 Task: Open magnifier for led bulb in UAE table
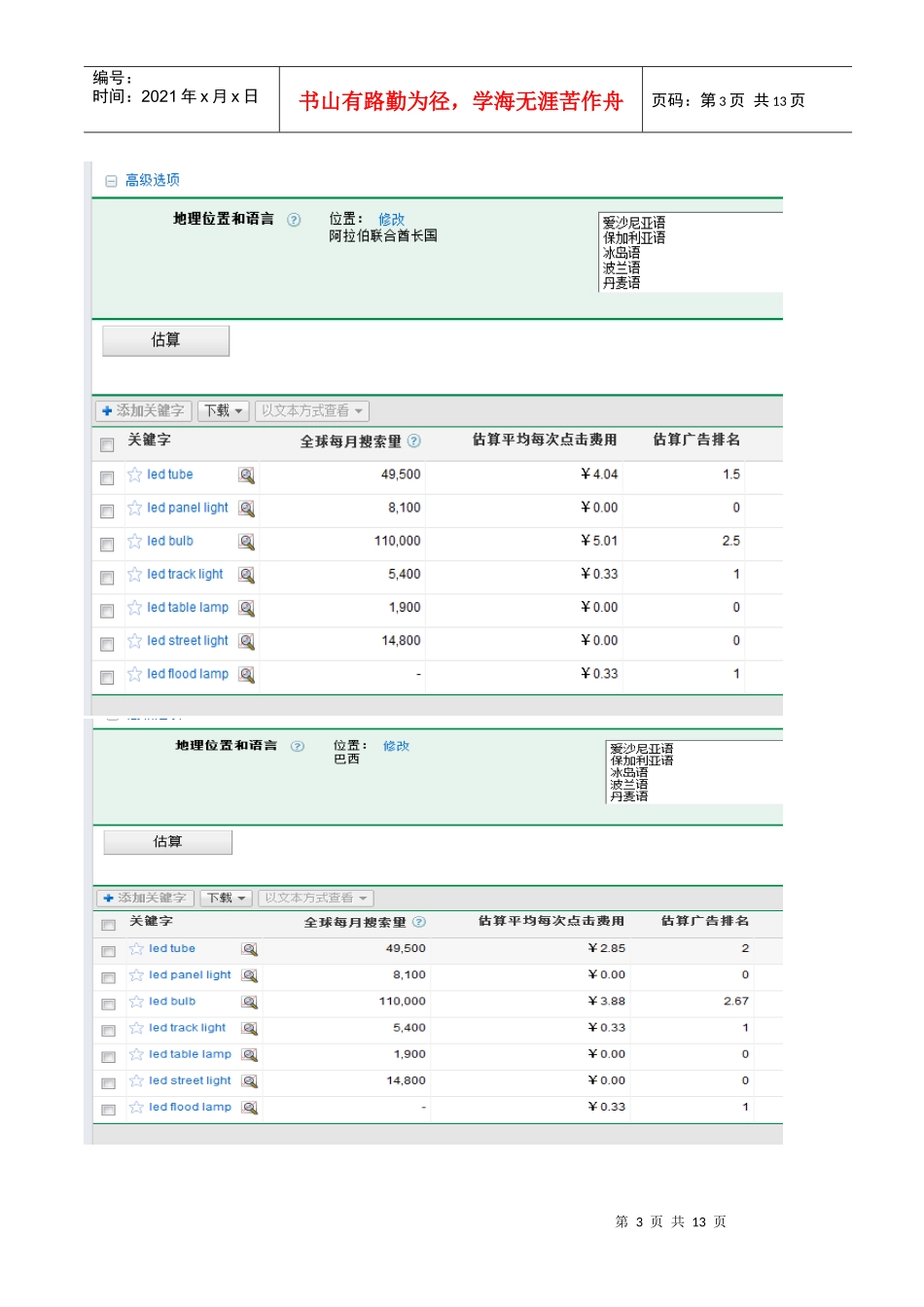tap(247, 542)
